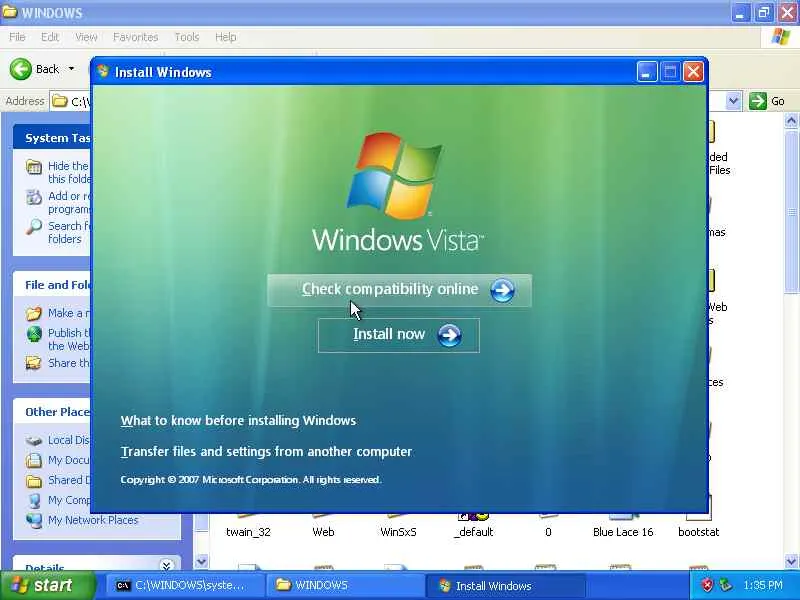Open My Documents in Other Places
Image resolution: width=800 pixels, height=600 pixels.
(68, 460)
